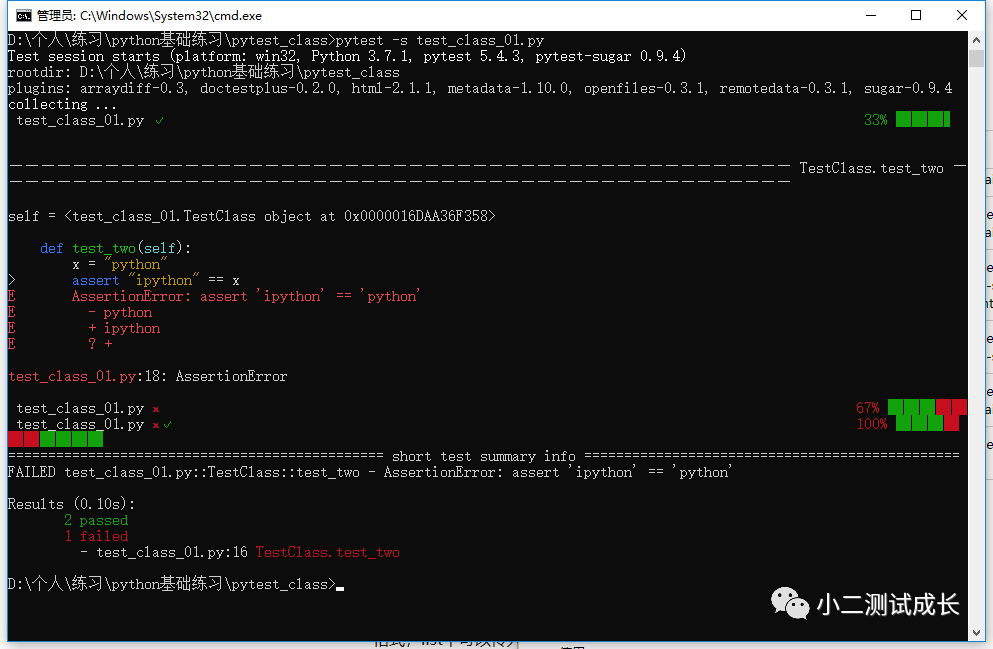This screenshot has width=993, height=649.
Task: Click the 'rootdir:' line
Action: pos(204,72)
